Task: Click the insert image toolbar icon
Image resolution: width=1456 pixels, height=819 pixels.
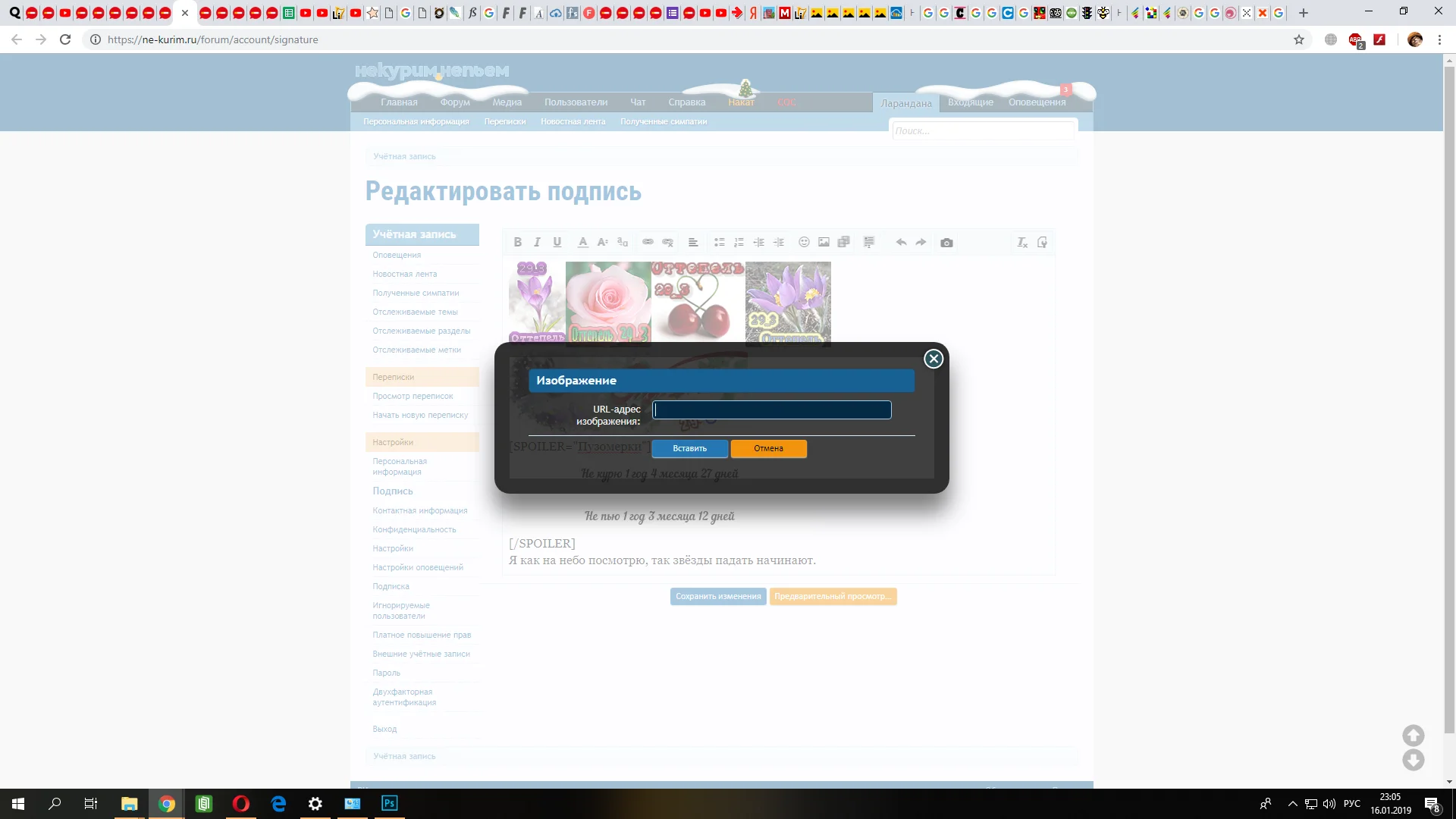Action: click(x=824, y=243)
